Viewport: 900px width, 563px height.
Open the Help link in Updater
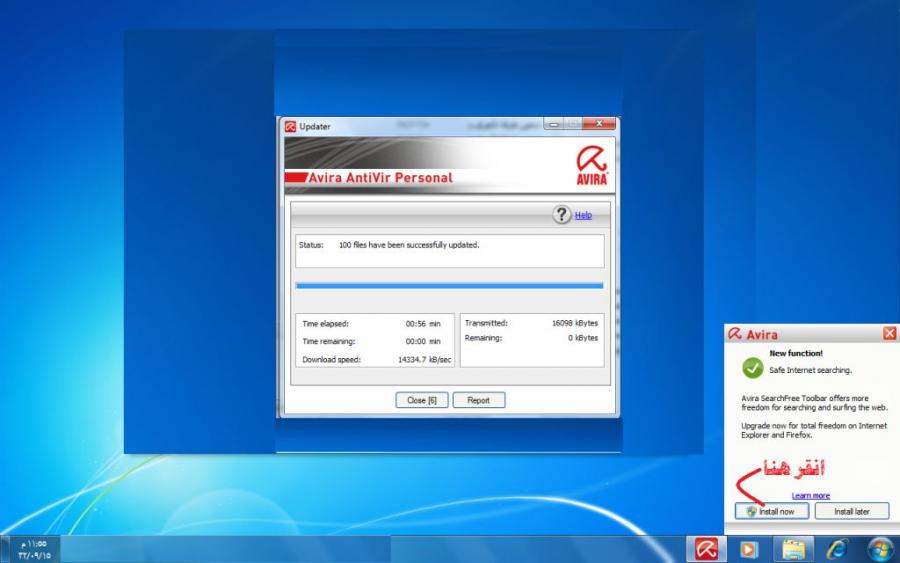(x=583, y=215)
